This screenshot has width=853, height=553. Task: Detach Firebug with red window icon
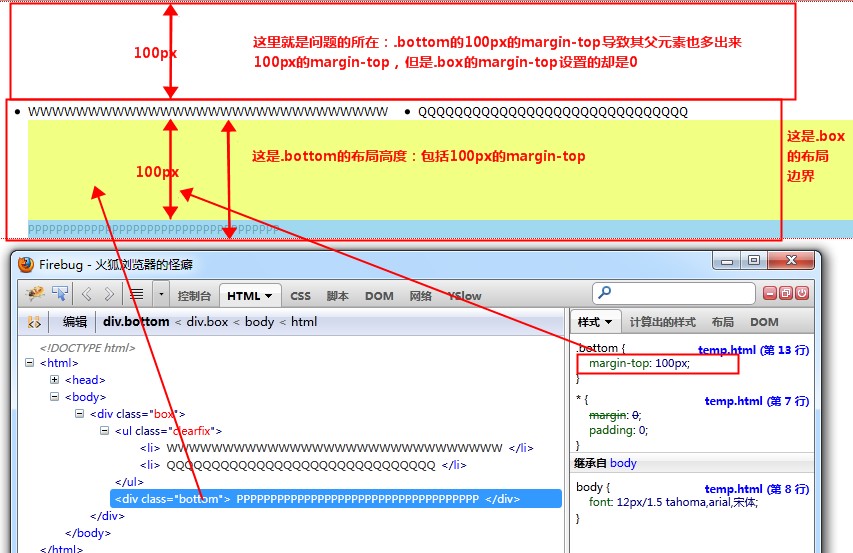[786, 294]
